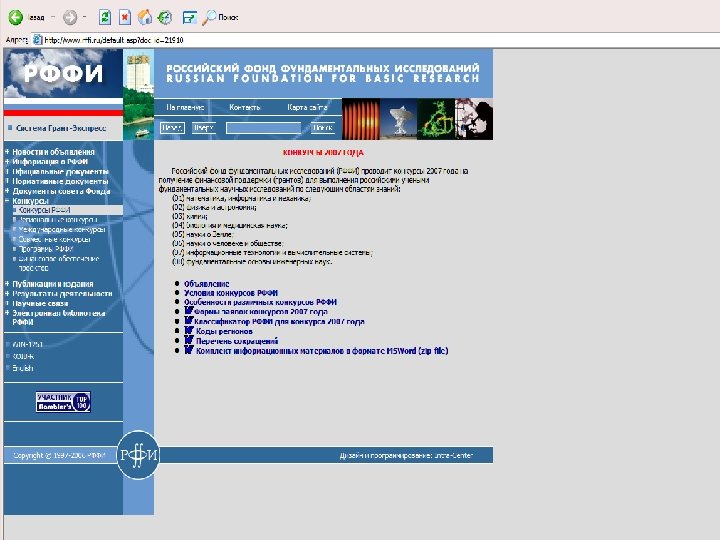720x540 pixels.
Task: Expand the 'Информация о РФФИ' section
Action: click(x=7, y=162)
